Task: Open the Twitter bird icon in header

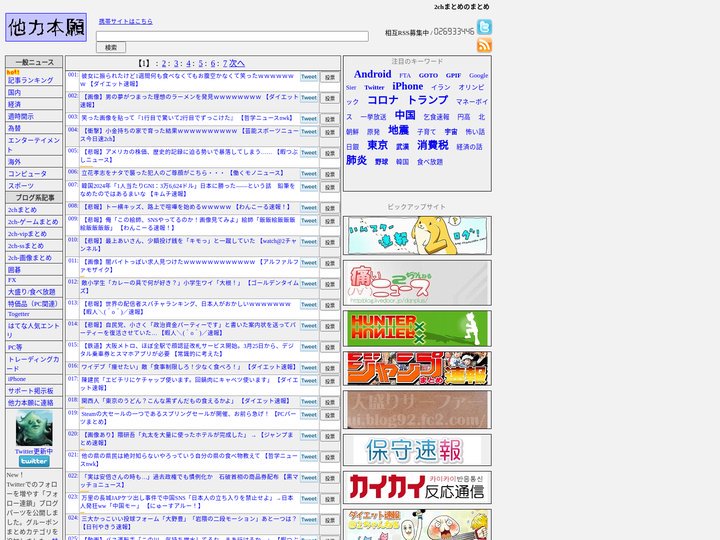Action: (x=484, y=27)
